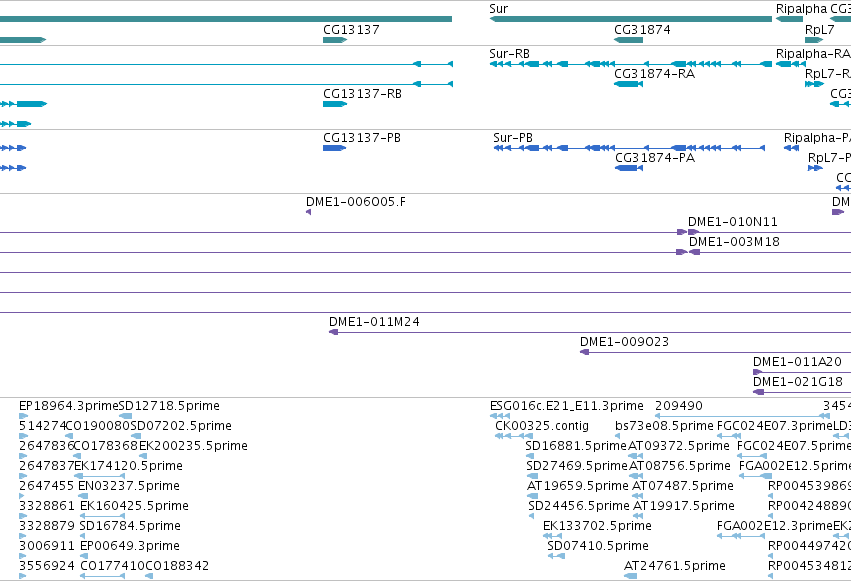Click the RpL7 gene bar
This screenshot has height=581, width=851.
click(x=814, y=40)
